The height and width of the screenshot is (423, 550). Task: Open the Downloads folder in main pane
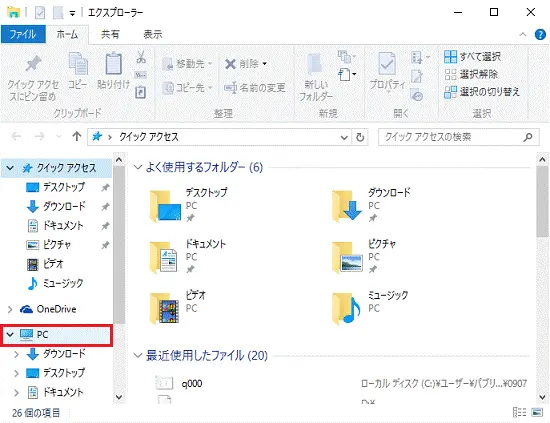pos(371,205)
